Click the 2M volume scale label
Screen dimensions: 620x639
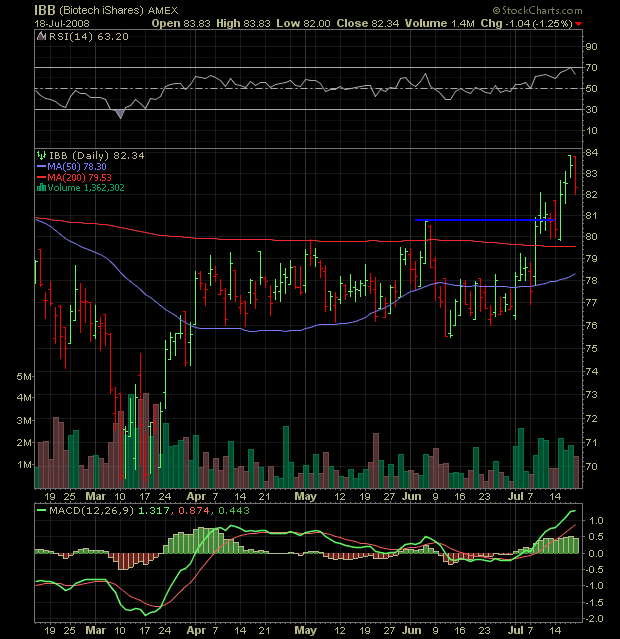coord(24,443)
